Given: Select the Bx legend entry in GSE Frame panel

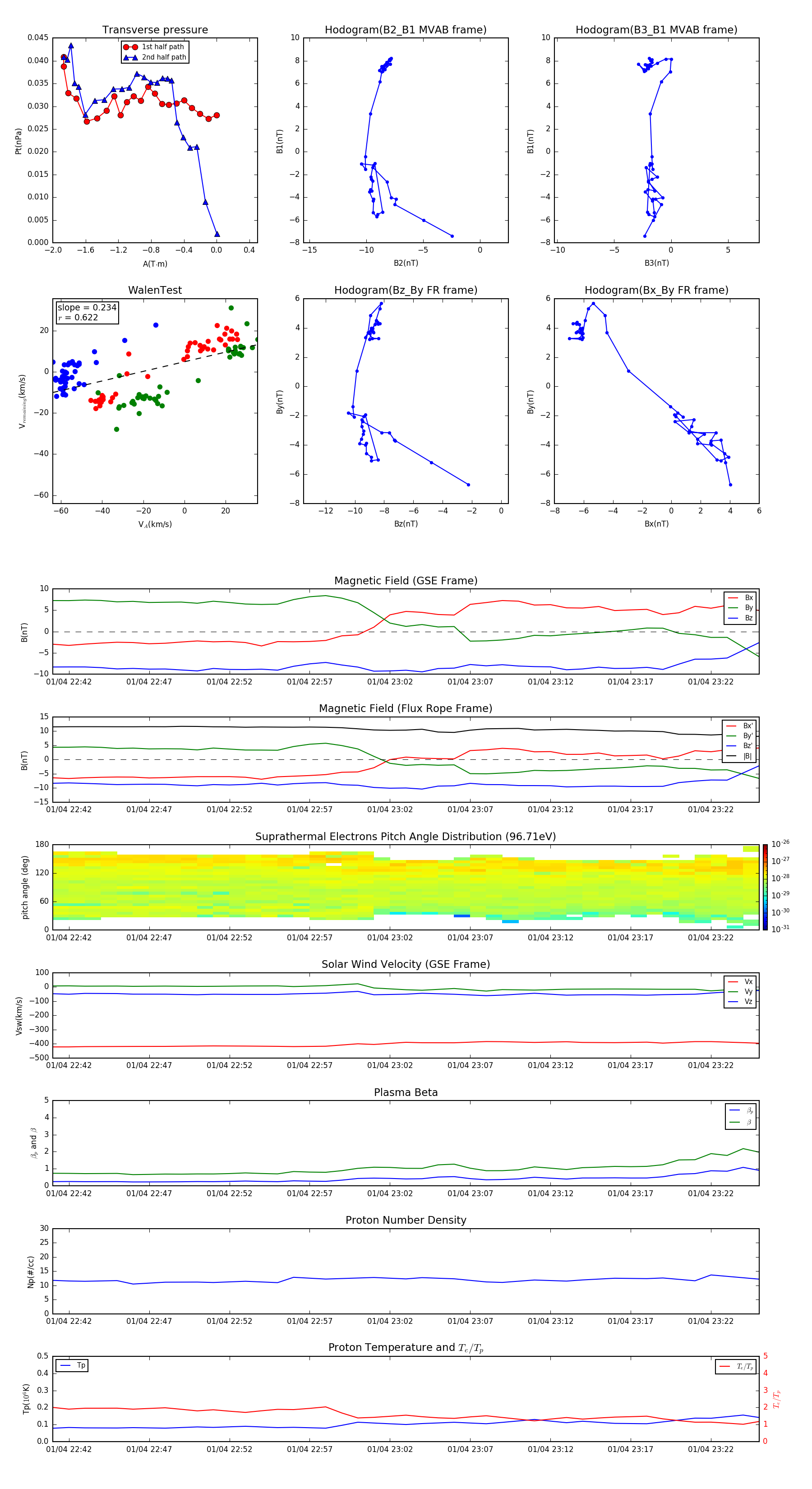Looking at the screenshot, I should click(740, 598).
